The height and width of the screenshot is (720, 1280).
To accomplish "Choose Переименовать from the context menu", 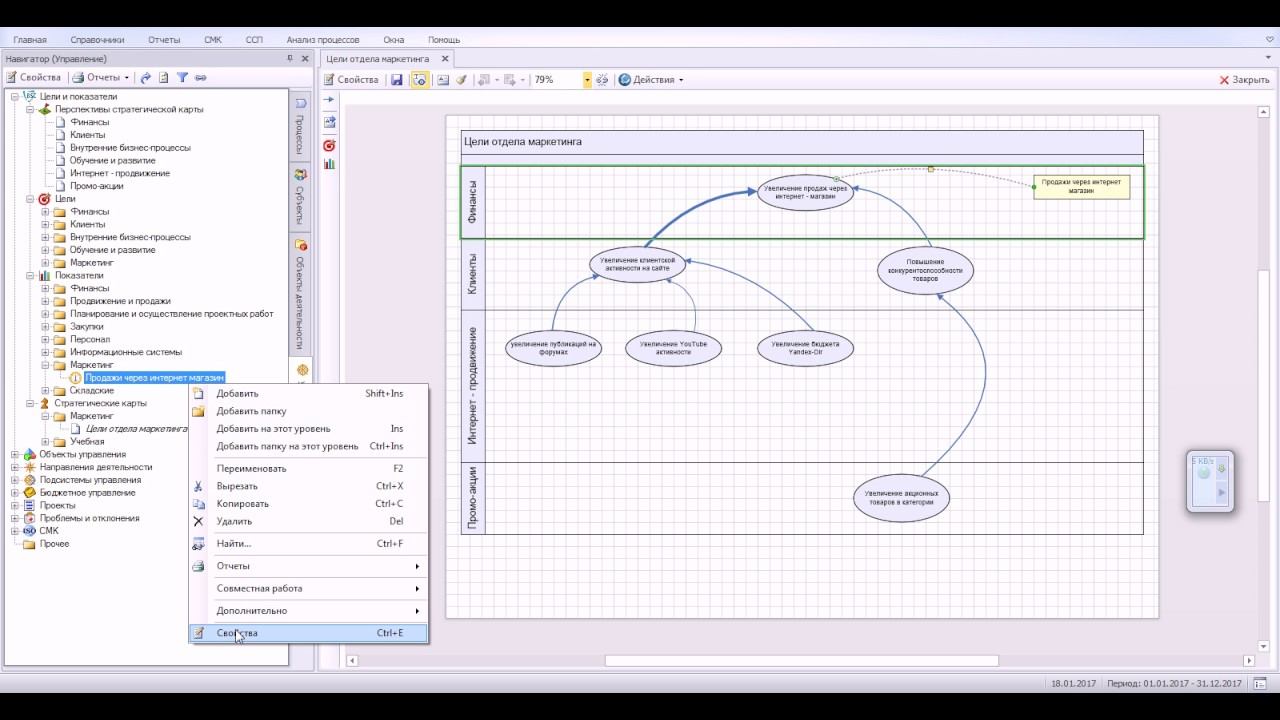I will click(x=251, y=469).
